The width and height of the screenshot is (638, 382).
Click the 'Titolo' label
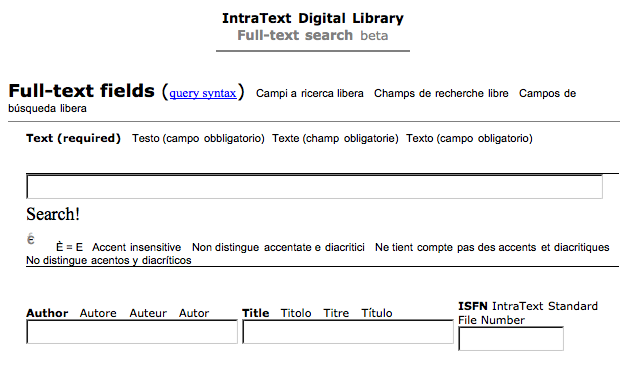296,313
